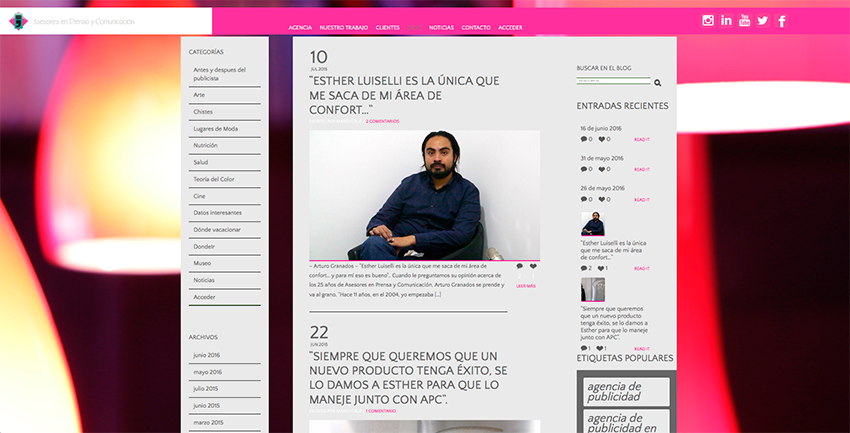The height and width of the screenshot is (433, 850).
Task: Click the site logo beside Asesores en Prensa
Action: (x=18, y=21)
